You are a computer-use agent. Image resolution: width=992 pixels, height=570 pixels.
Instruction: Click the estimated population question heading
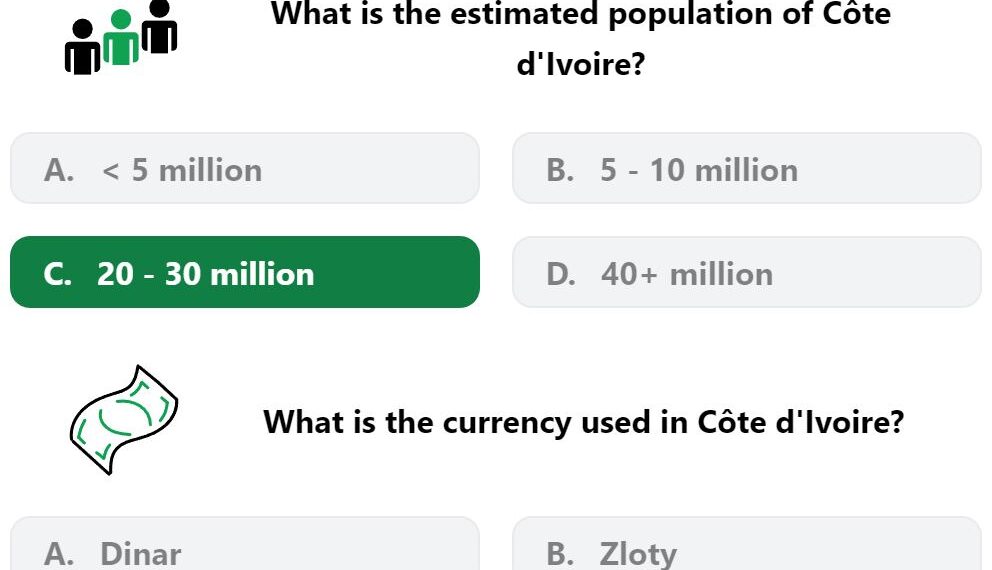(x=581, y=39)
